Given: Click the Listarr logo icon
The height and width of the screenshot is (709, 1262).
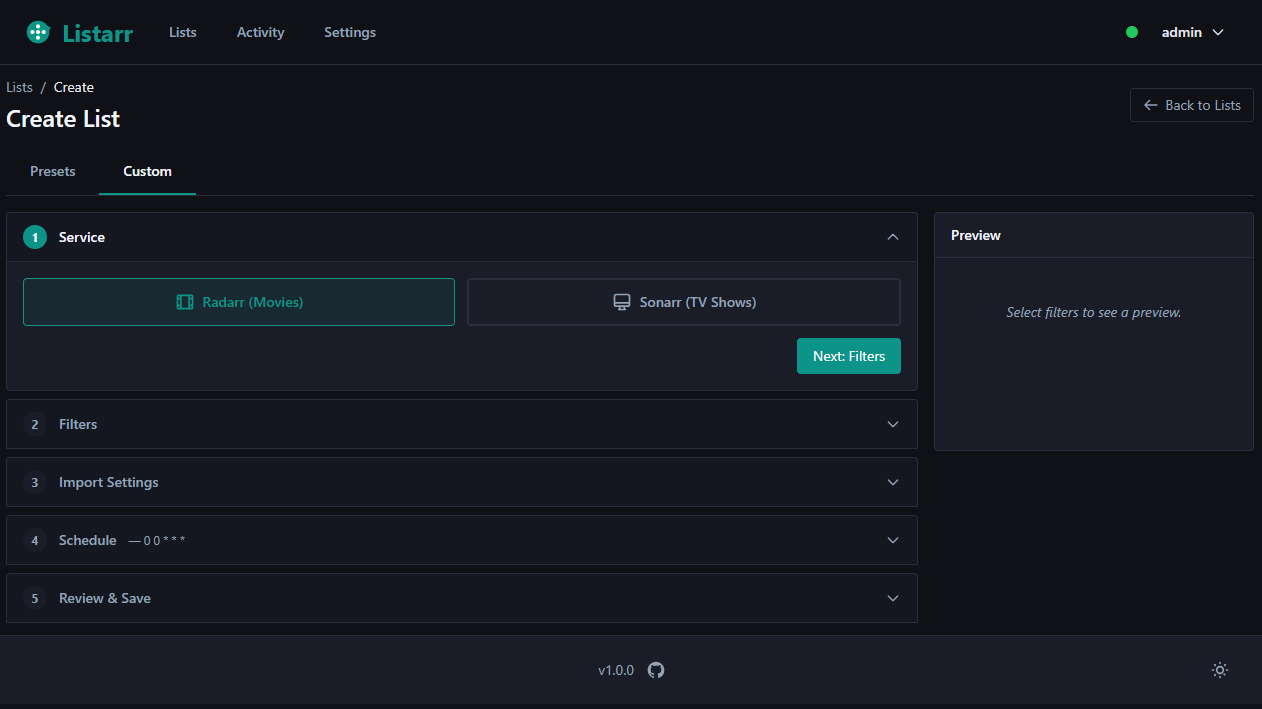Looking at the screenshot, I should 38,32.
